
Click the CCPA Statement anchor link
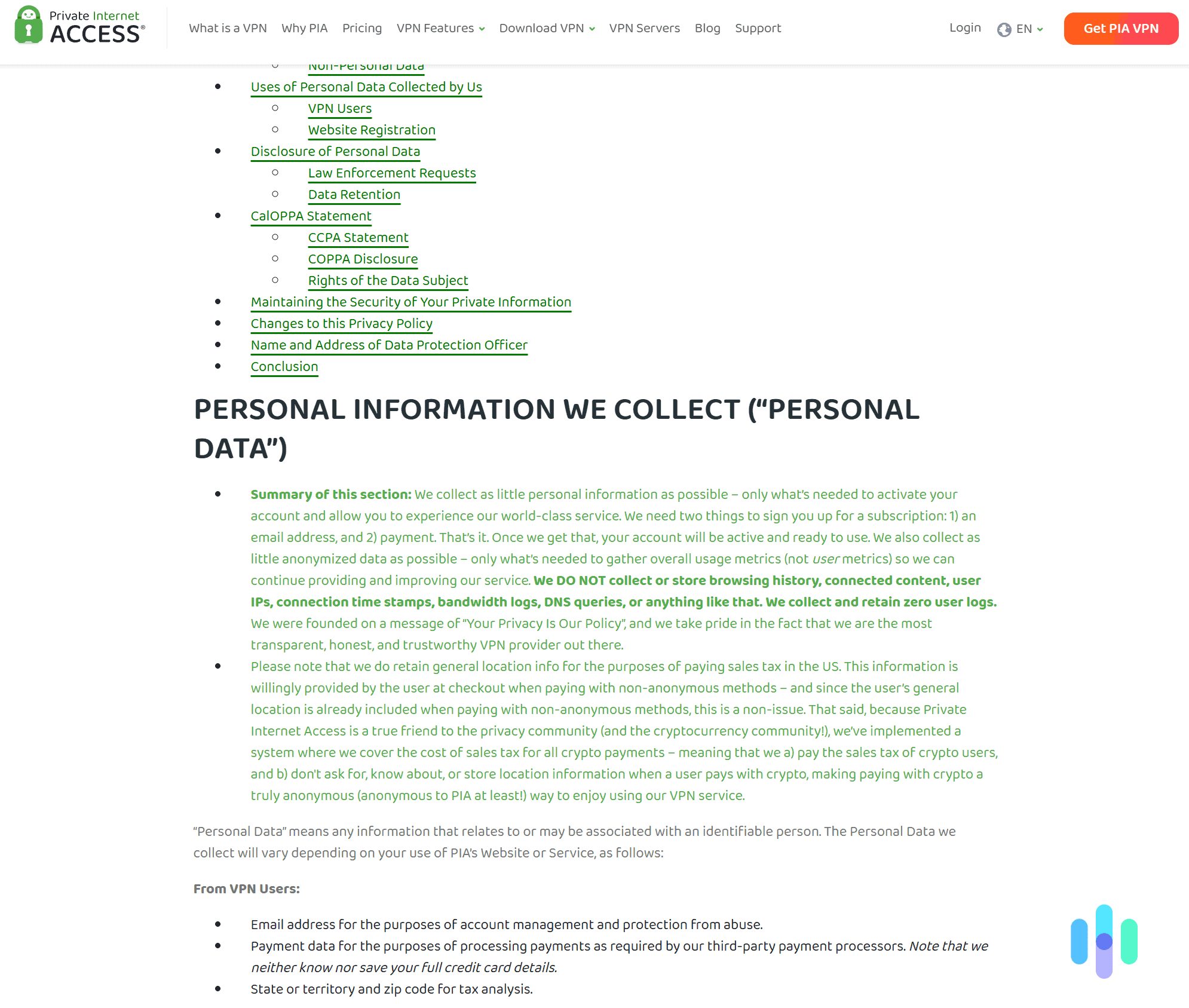[358, 237]
